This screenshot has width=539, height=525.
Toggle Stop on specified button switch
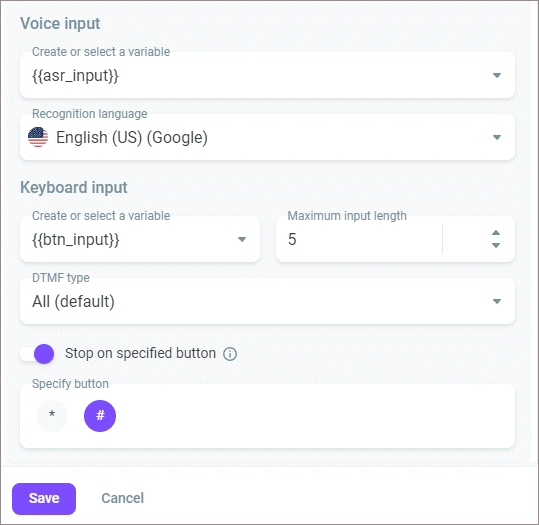(37, 354)
